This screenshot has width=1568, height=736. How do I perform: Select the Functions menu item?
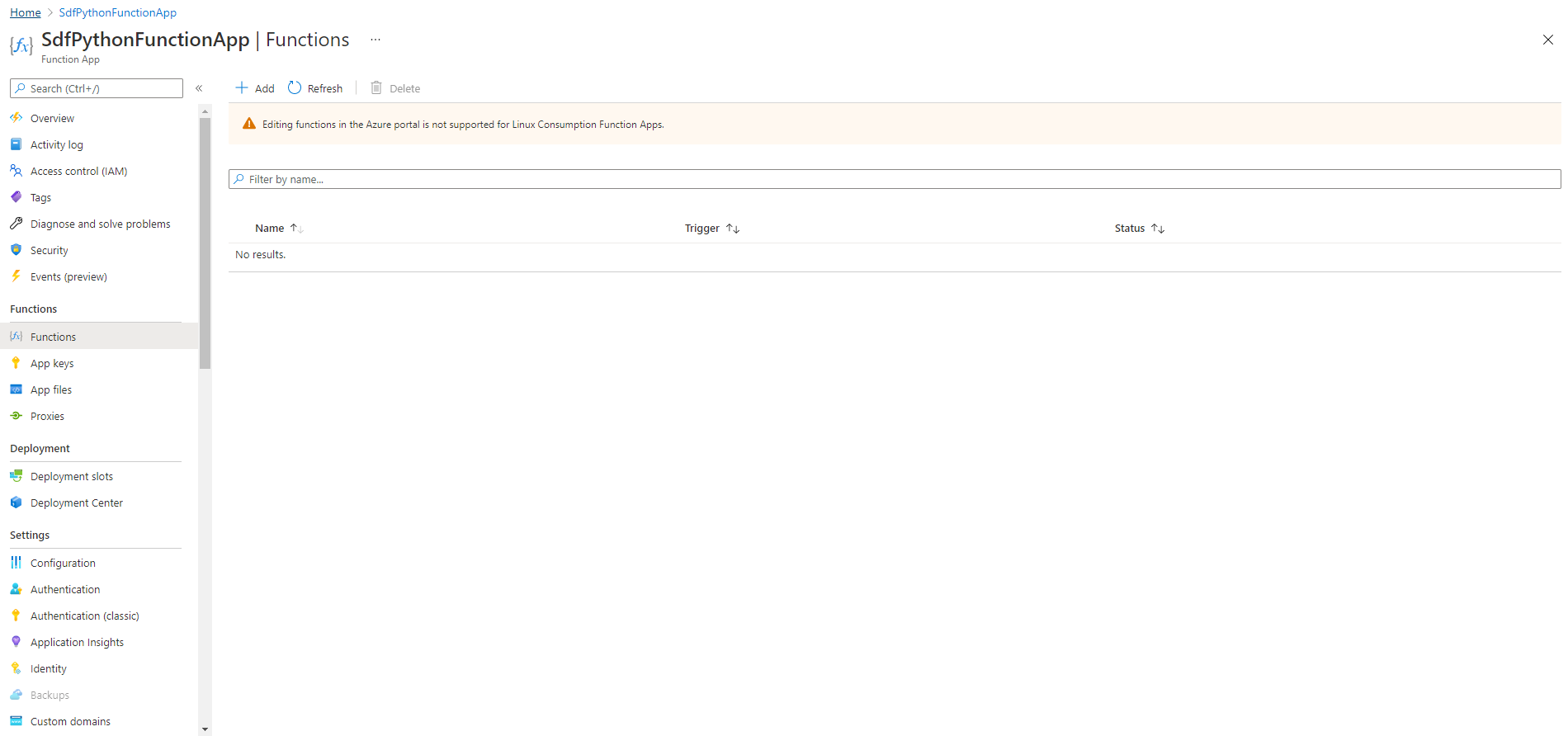pos(99,337)
